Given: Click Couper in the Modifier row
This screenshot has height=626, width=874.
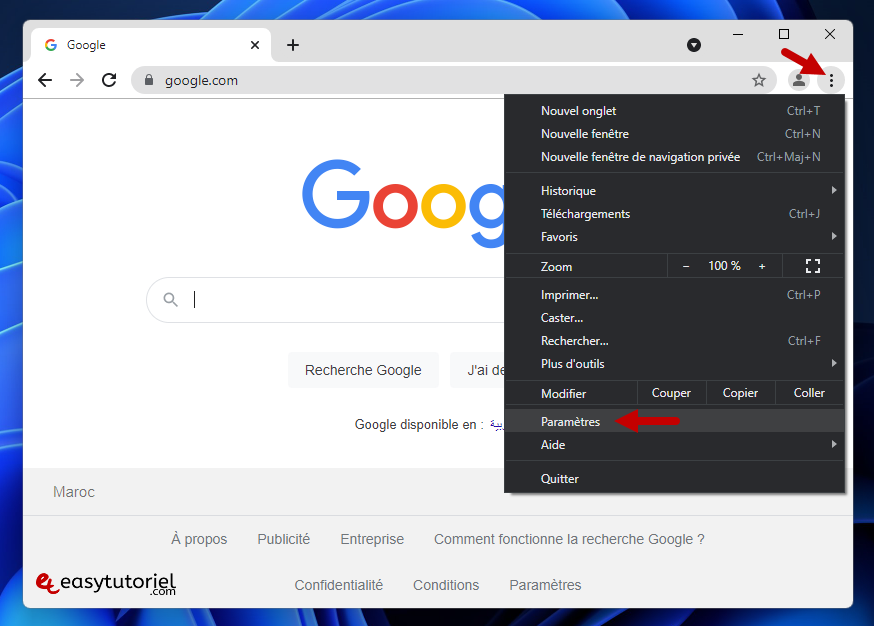Looking at the screenshot, I should click(x=671, y=393).
